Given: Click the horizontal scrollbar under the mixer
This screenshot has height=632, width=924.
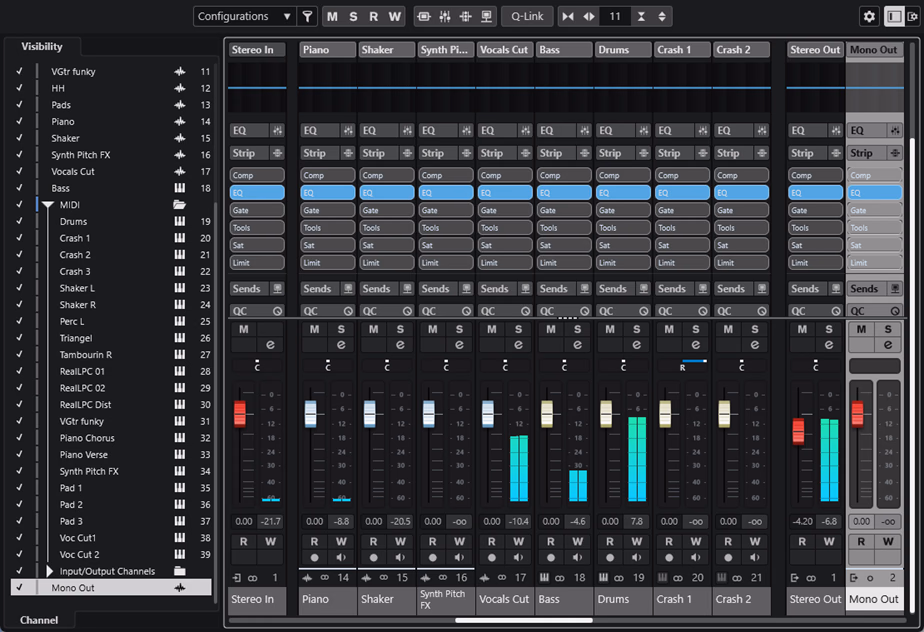Looking at the screenshot, I should pos(524,620).
